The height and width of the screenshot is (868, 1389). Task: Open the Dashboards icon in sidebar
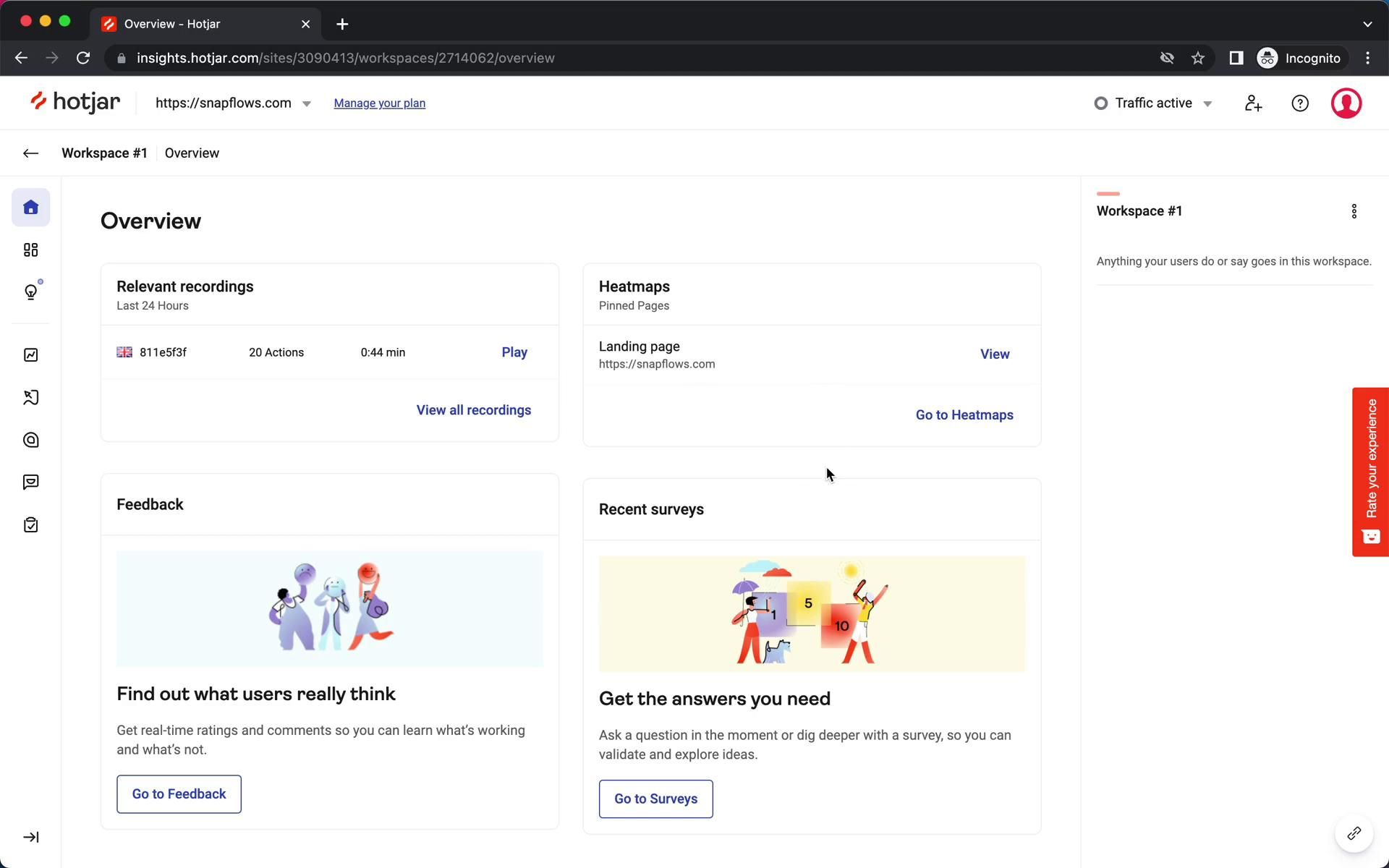(x=30, y=250)
